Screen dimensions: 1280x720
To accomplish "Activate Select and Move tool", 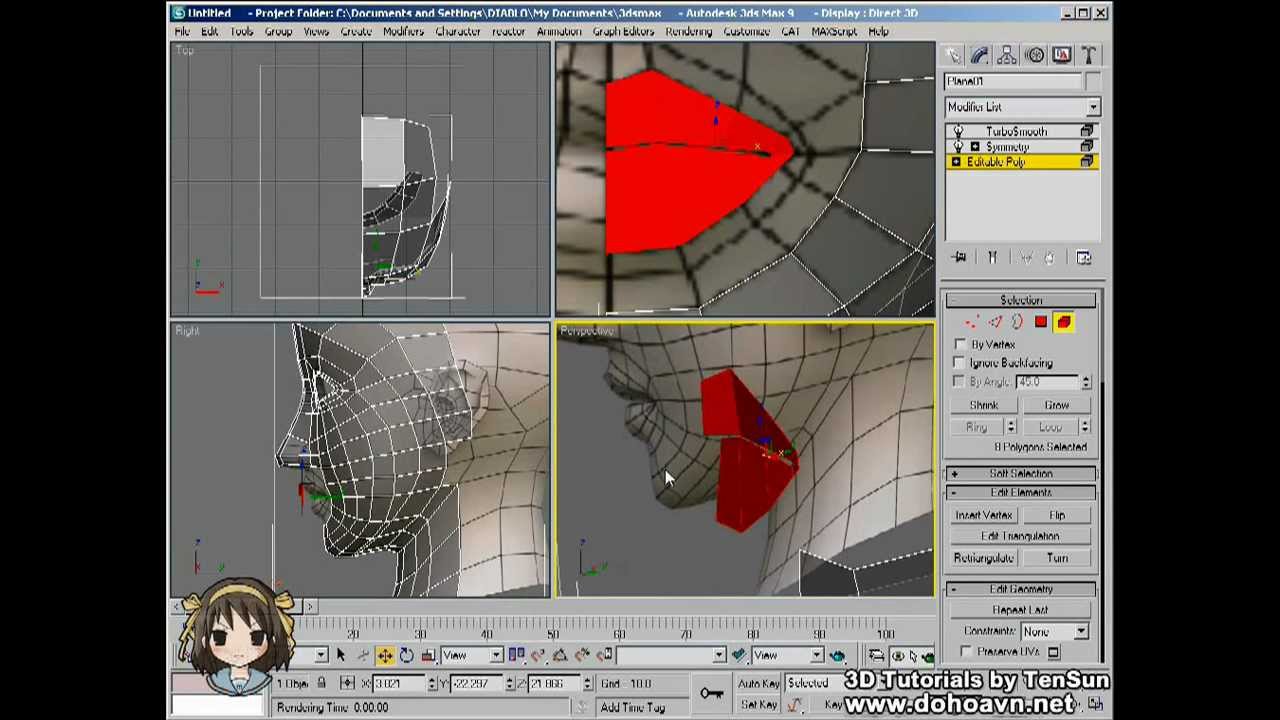I will 385,655.
